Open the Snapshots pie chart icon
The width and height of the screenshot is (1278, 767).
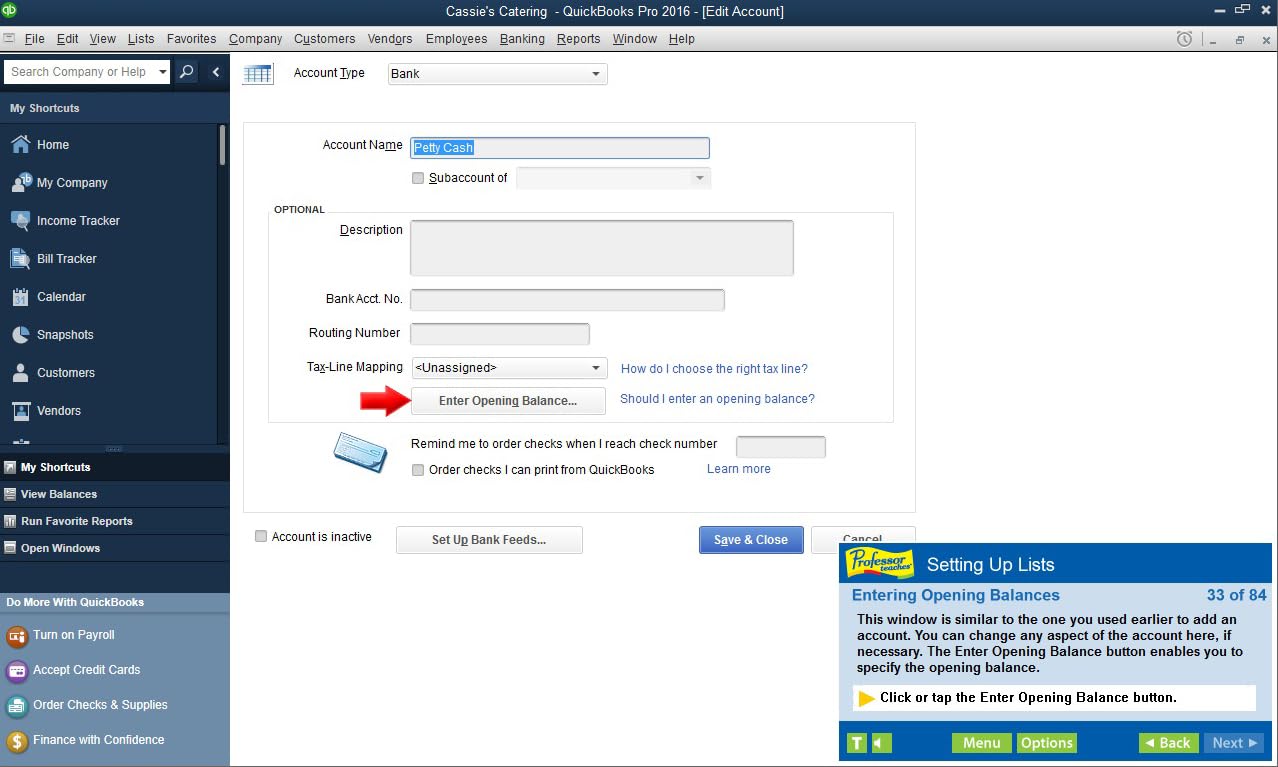pyautogui.click(x=20, y=335)
